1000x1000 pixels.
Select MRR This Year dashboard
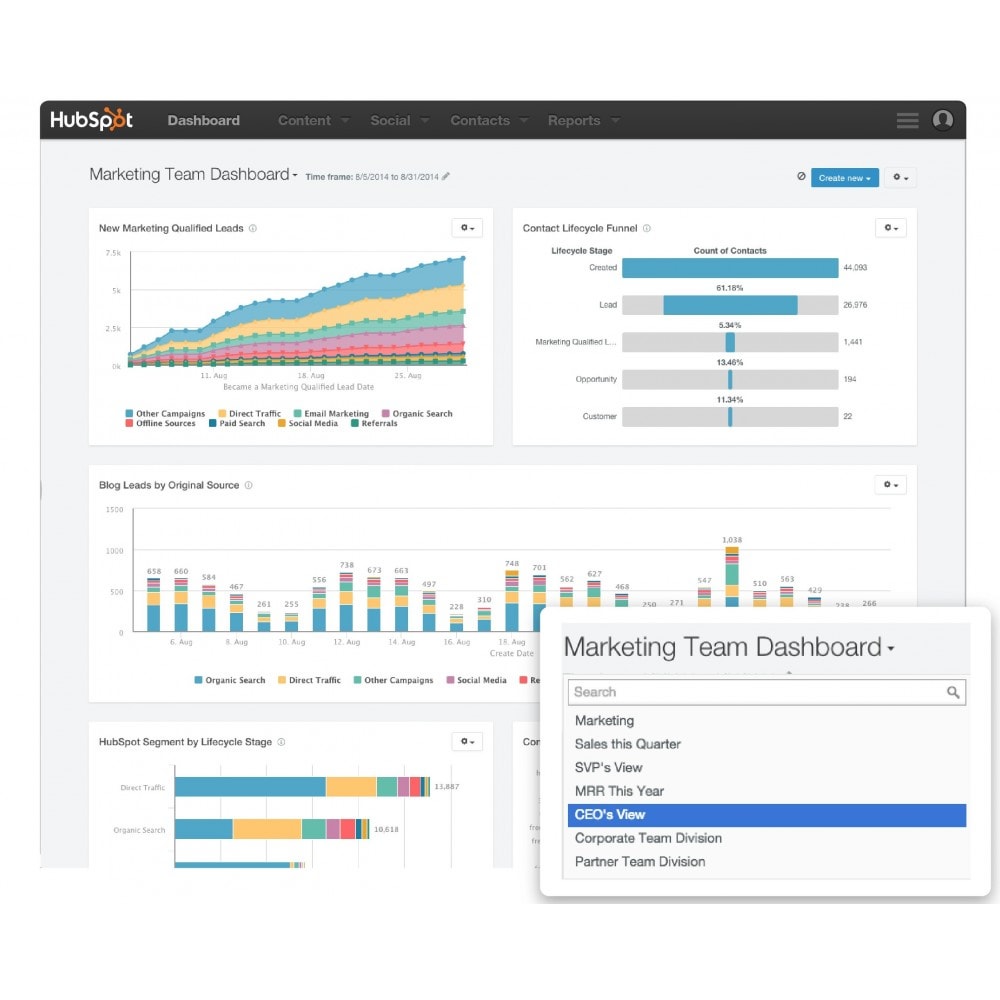(x=767, y=791)
